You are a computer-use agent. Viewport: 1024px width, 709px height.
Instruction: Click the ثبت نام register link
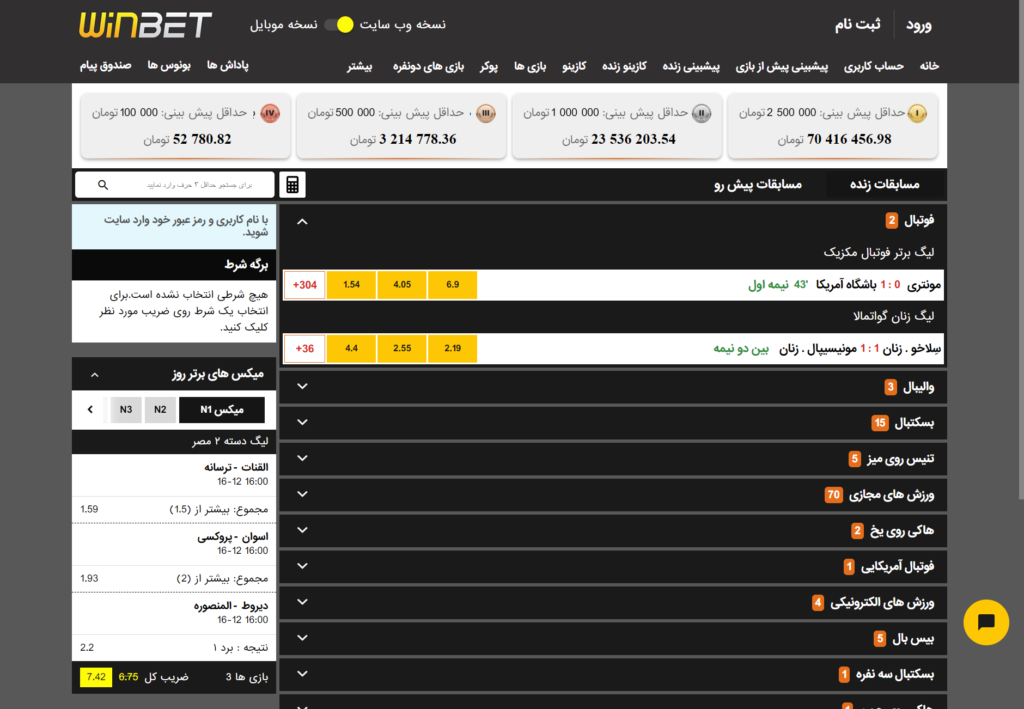[x=857, y=25]
